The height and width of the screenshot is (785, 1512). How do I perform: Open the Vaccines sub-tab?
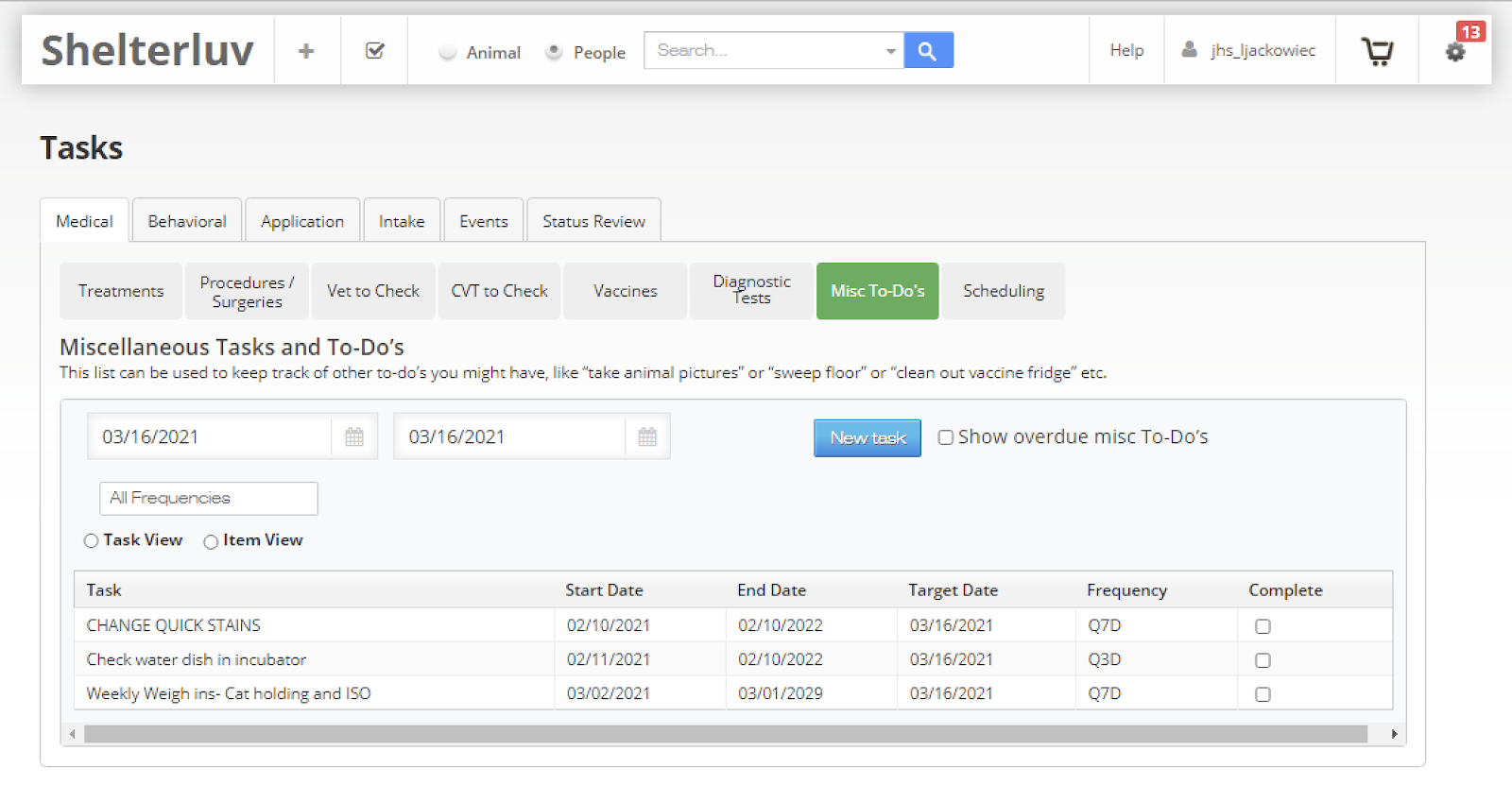[x=625, y=291]
